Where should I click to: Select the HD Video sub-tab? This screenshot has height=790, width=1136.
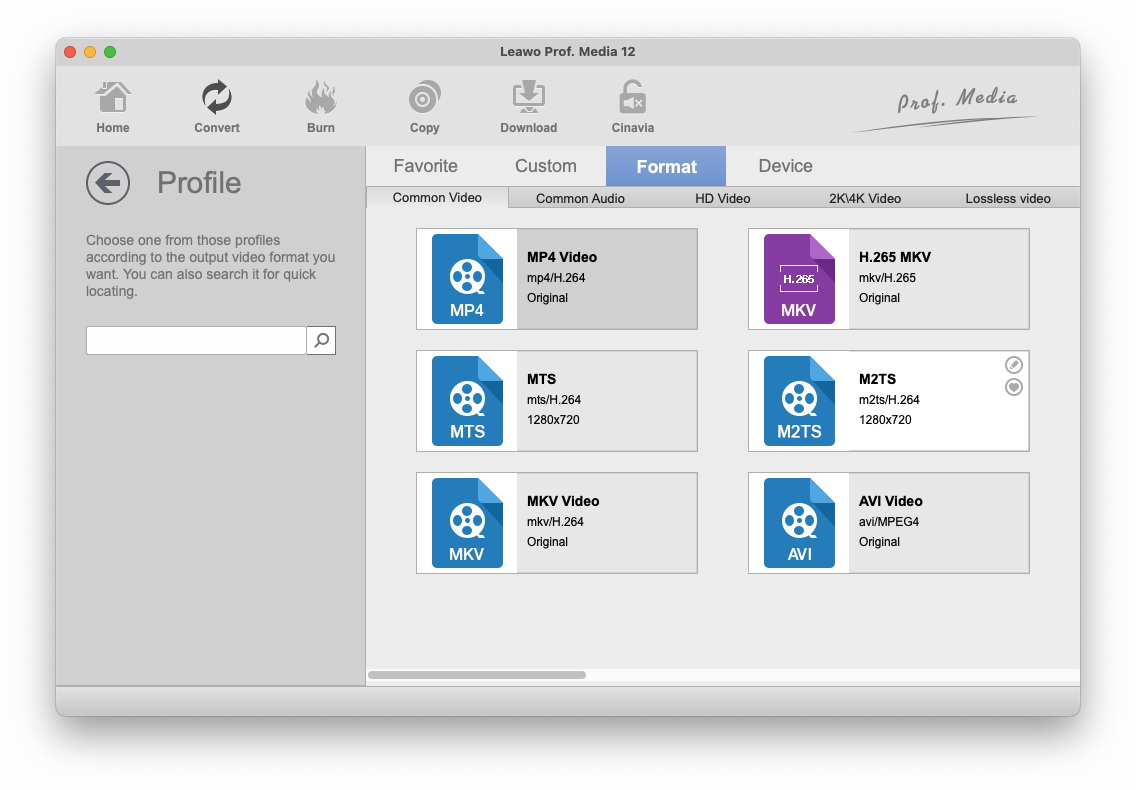[x=722, y=198]
